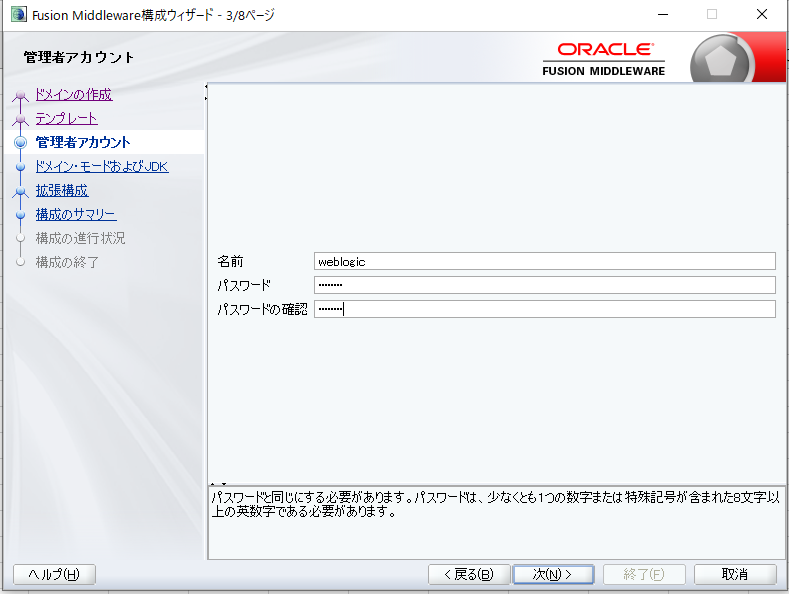Click into the パスワード input field
The height and width of the screenshot is (594, 789).
pos(544,285)
